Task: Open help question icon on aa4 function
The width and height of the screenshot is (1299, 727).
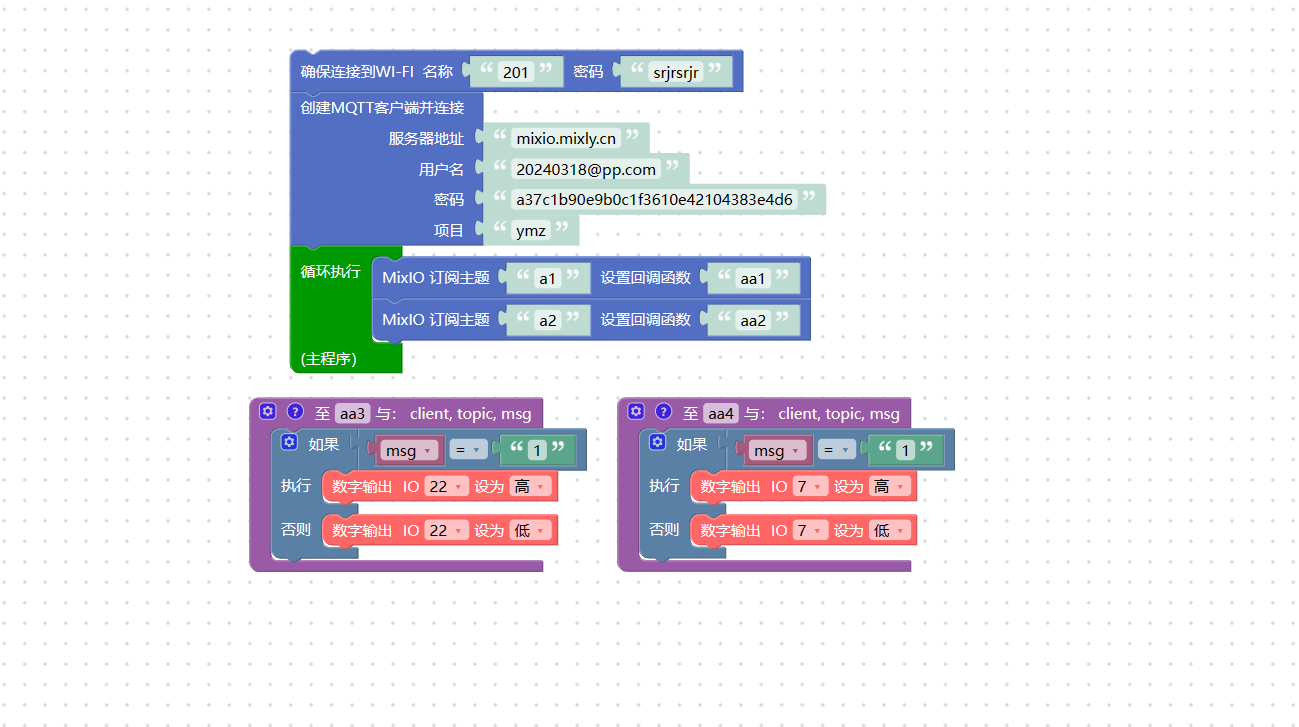Action: pos(663,411)
